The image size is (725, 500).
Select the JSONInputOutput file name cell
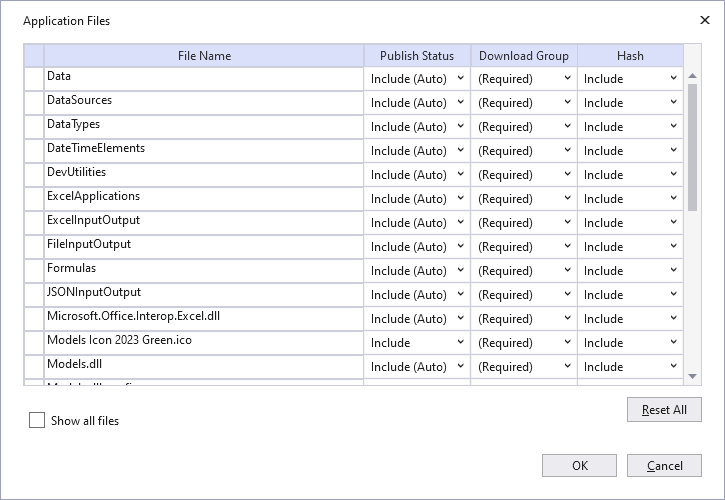[204, 295]
